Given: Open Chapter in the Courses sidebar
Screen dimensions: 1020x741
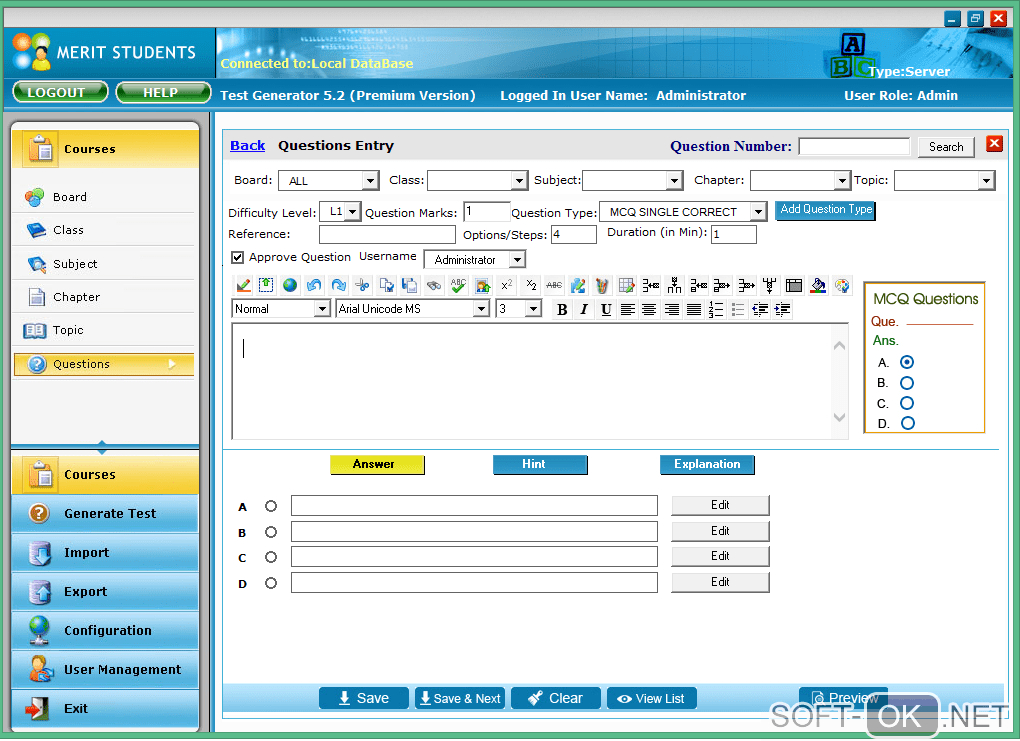Looking at the screenshot, I should click(104, 297).
